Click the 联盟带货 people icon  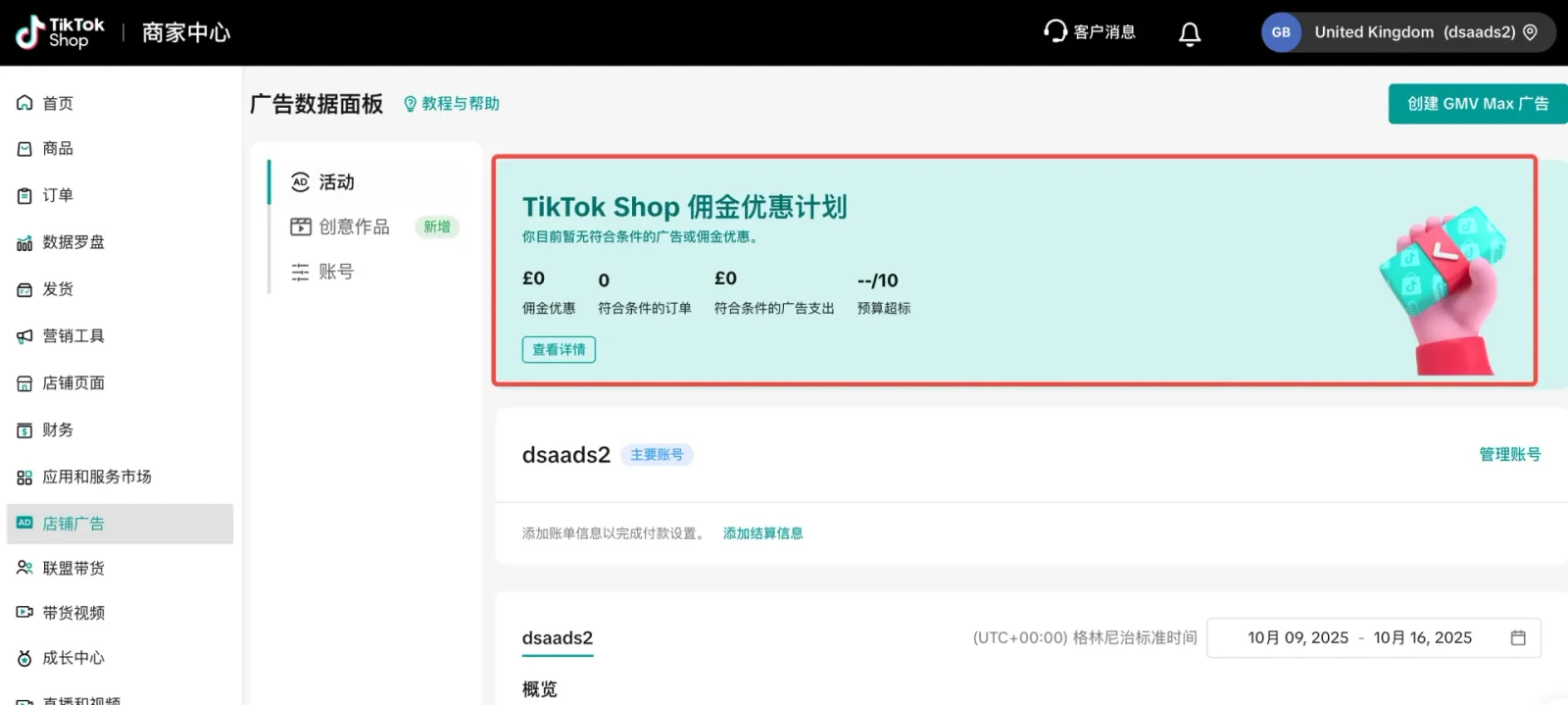(x=24, y=568)
